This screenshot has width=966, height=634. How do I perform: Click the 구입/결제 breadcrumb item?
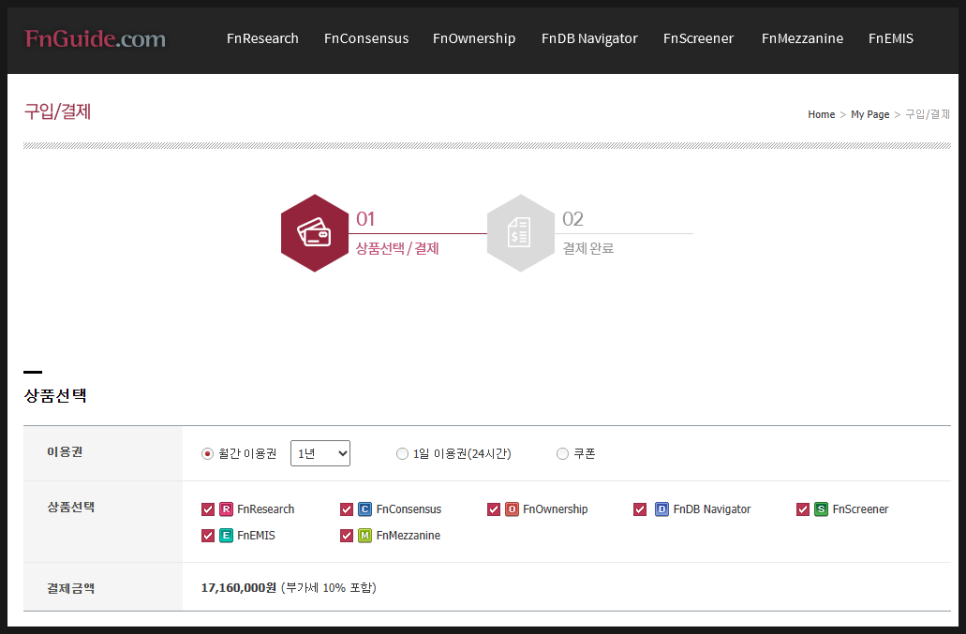tap(927, 115)
